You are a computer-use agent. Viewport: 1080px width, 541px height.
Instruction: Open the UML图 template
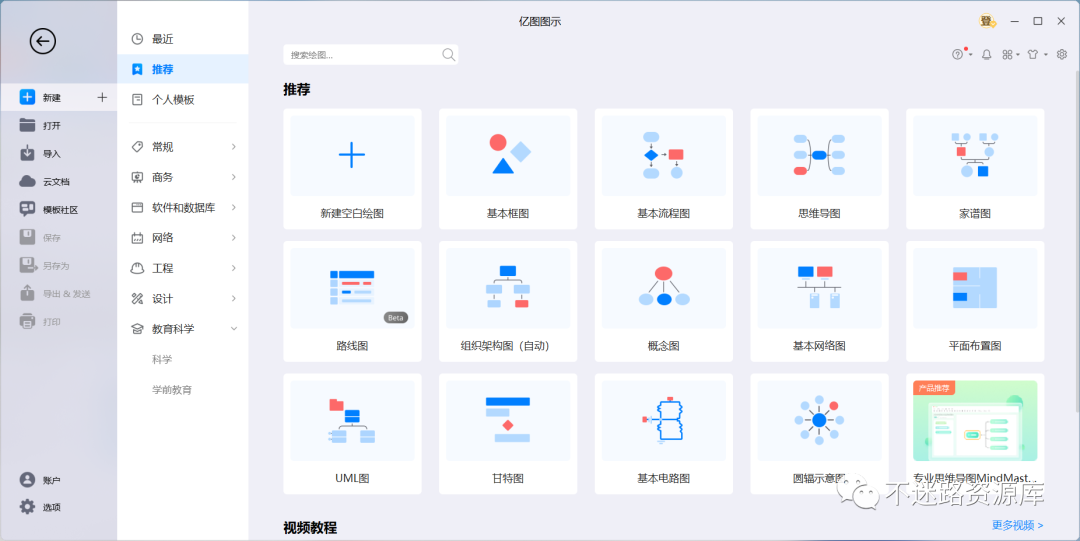point(352,433)
